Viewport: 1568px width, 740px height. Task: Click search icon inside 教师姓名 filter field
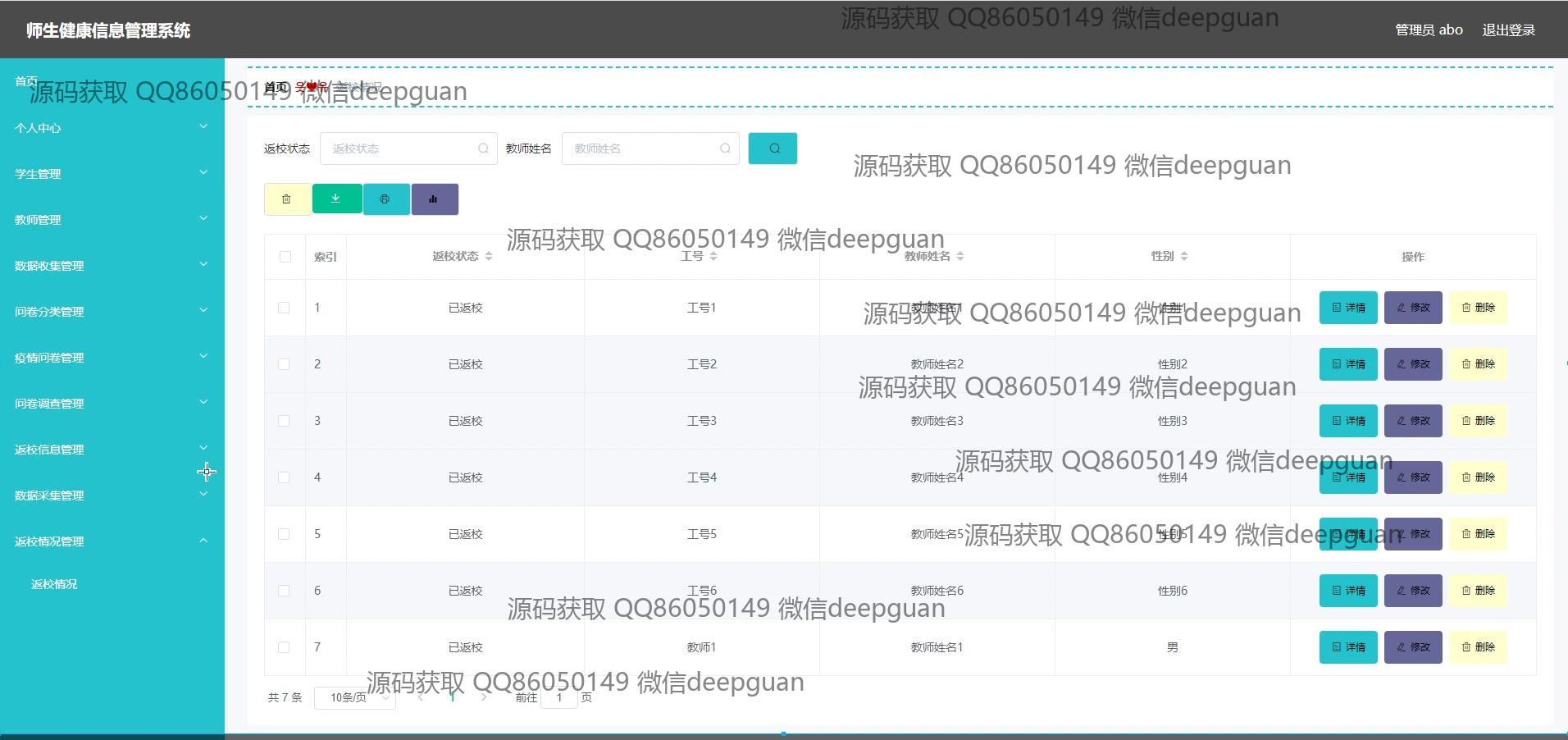[x=725, y=148]
